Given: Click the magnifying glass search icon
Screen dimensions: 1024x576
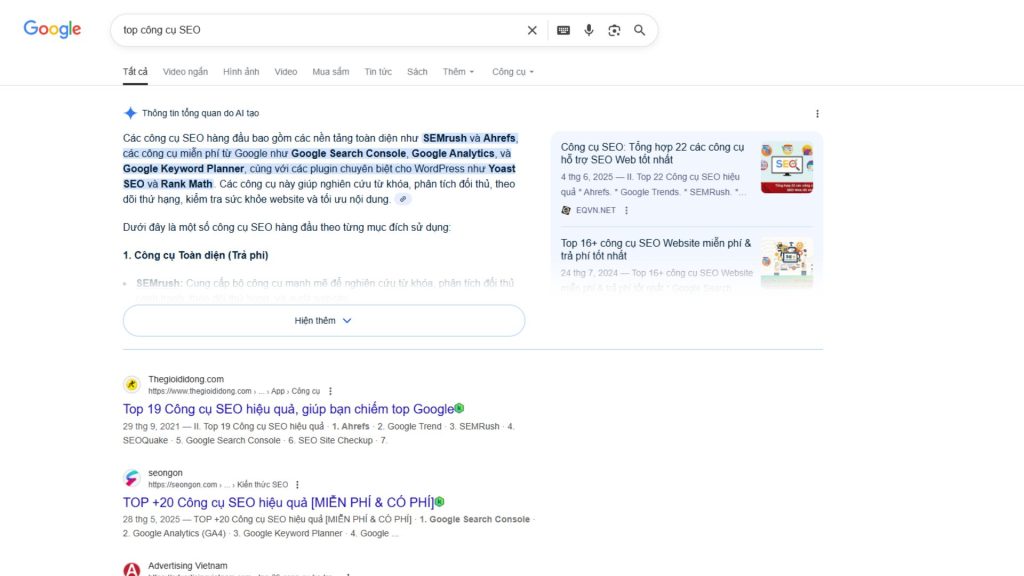Looking at the screenshot, I should pyautogui.click(x=639, y=30).
